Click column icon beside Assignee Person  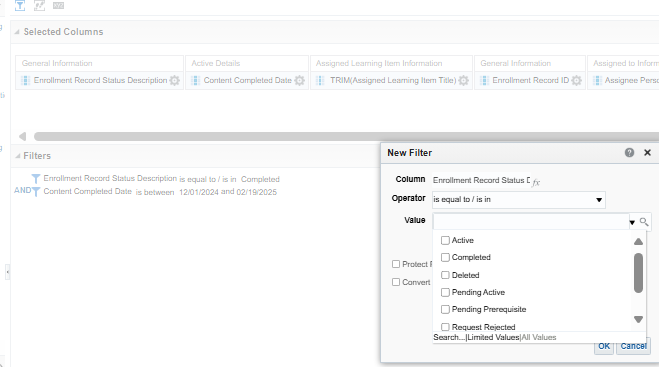[x=597, y=80]
